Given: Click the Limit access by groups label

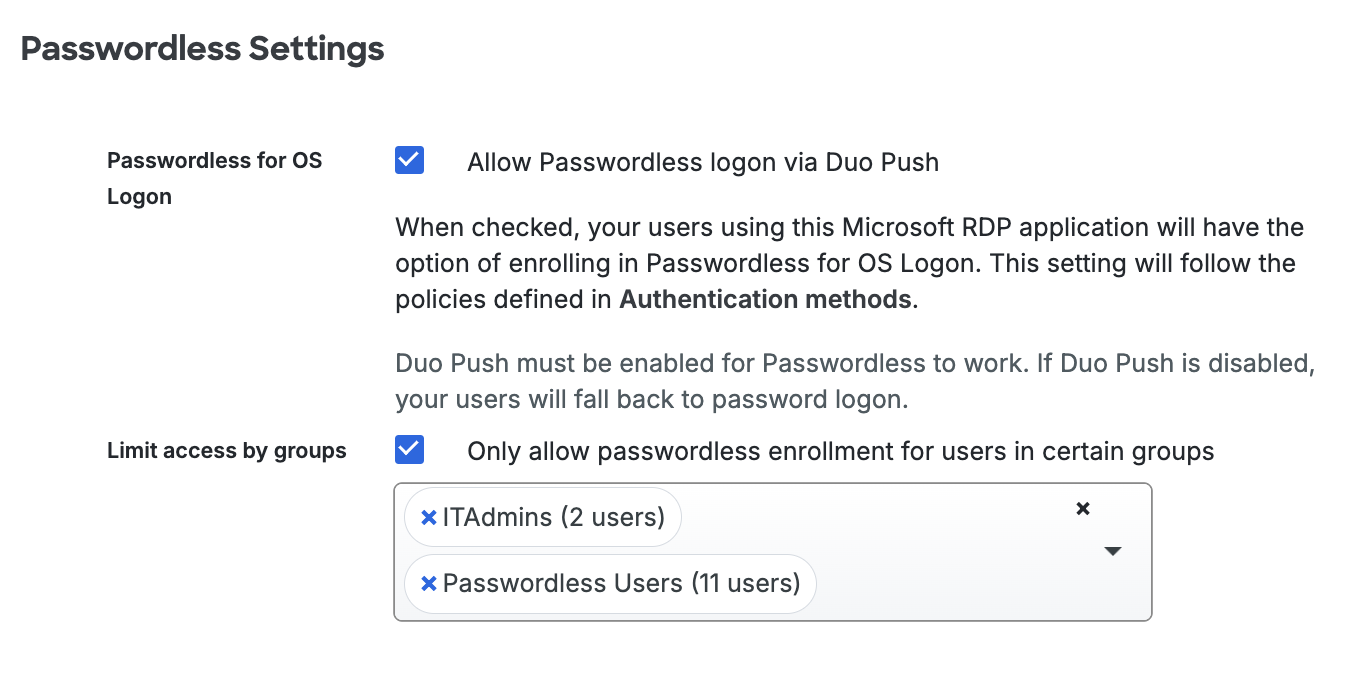Looking at the screenshot, I should [x=226, y=450].
